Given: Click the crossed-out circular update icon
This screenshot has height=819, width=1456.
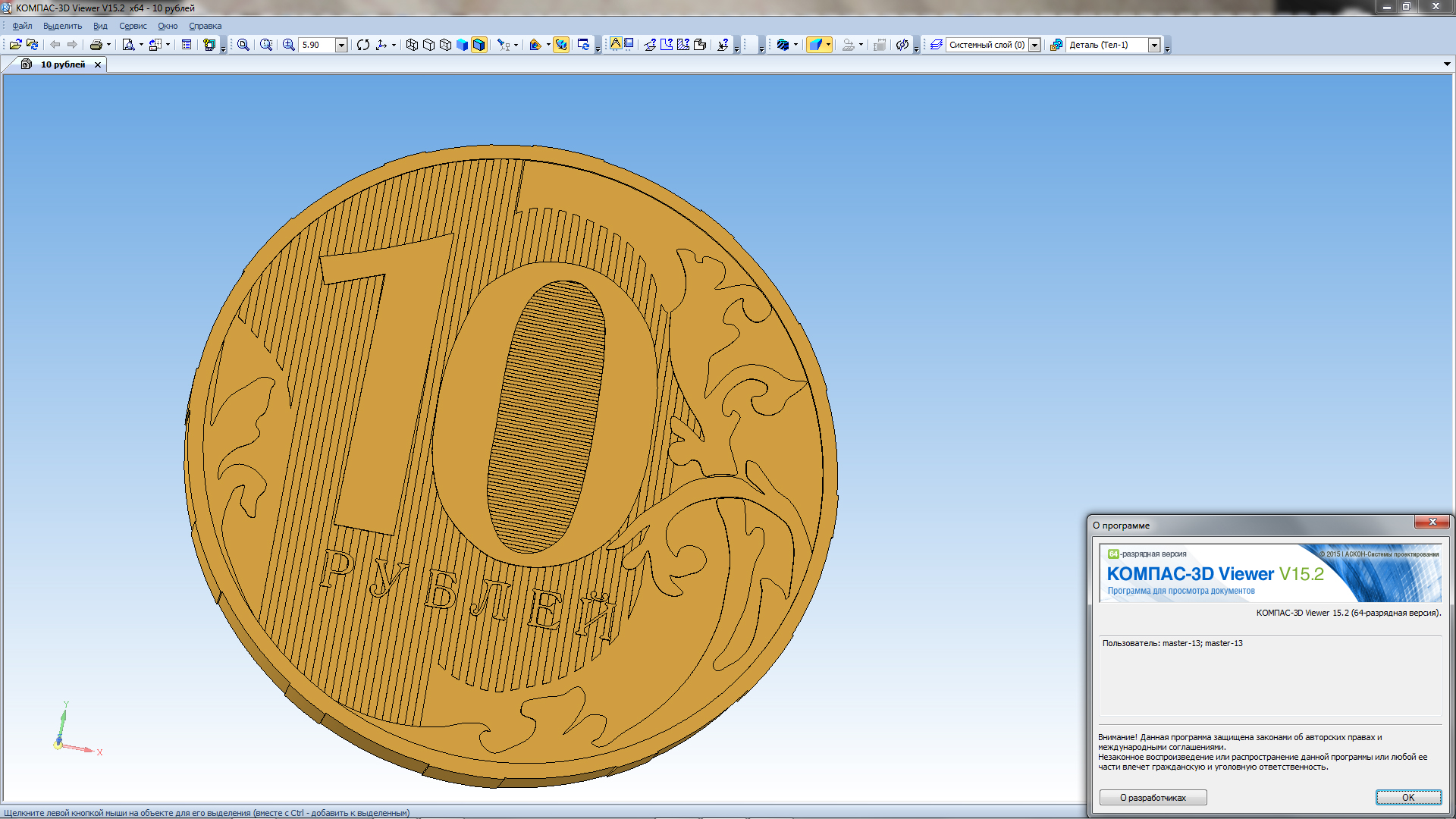Looking at the screenshot, I should click(902, 45).
